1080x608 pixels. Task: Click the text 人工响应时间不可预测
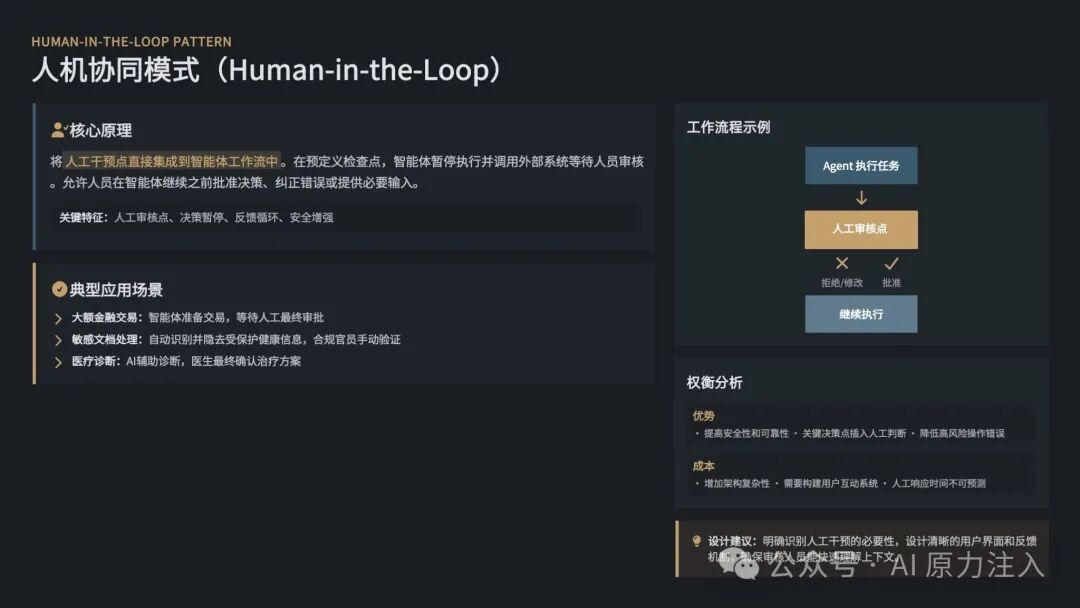point(939,483)
